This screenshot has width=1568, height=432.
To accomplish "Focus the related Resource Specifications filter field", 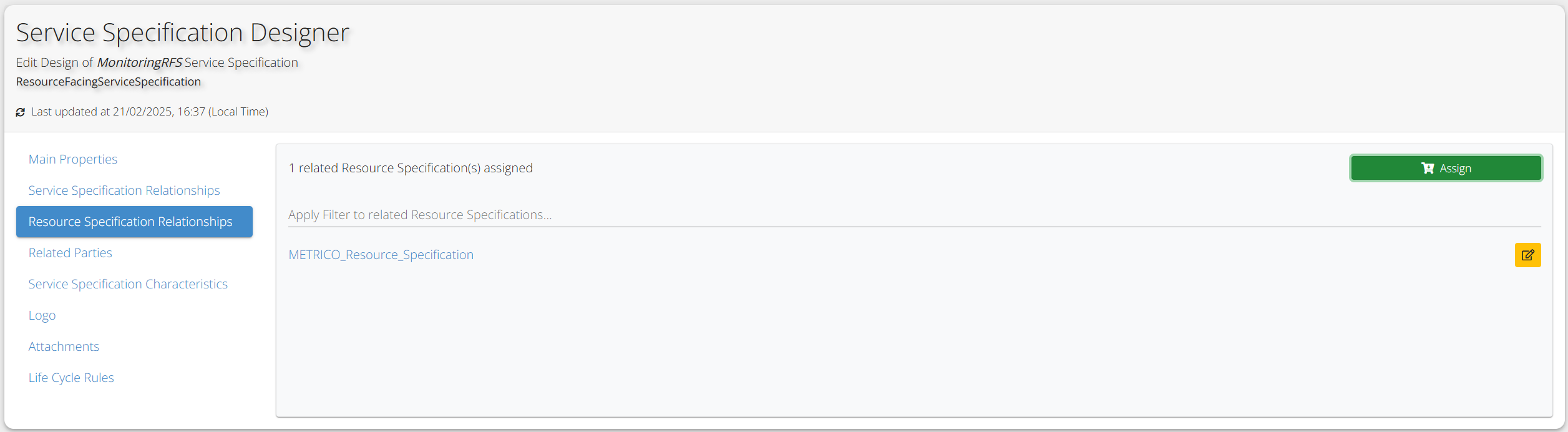I will (914, 215).
